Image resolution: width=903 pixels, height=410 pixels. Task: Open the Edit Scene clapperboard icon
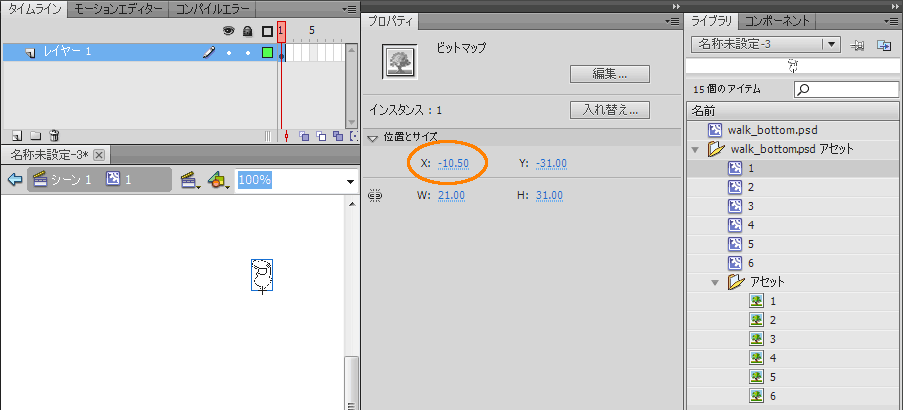pos(188,180)
